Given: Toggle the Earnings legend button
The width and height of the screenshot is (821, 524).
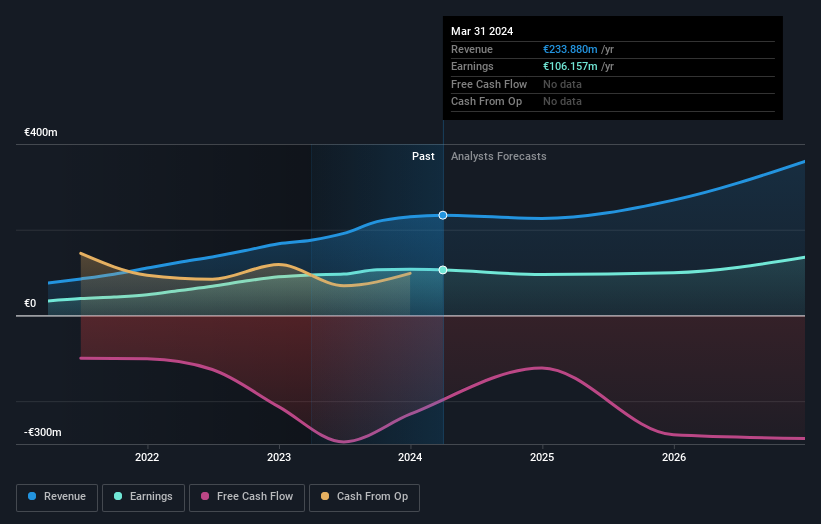Looking at the screenshot, I should 143,497.
